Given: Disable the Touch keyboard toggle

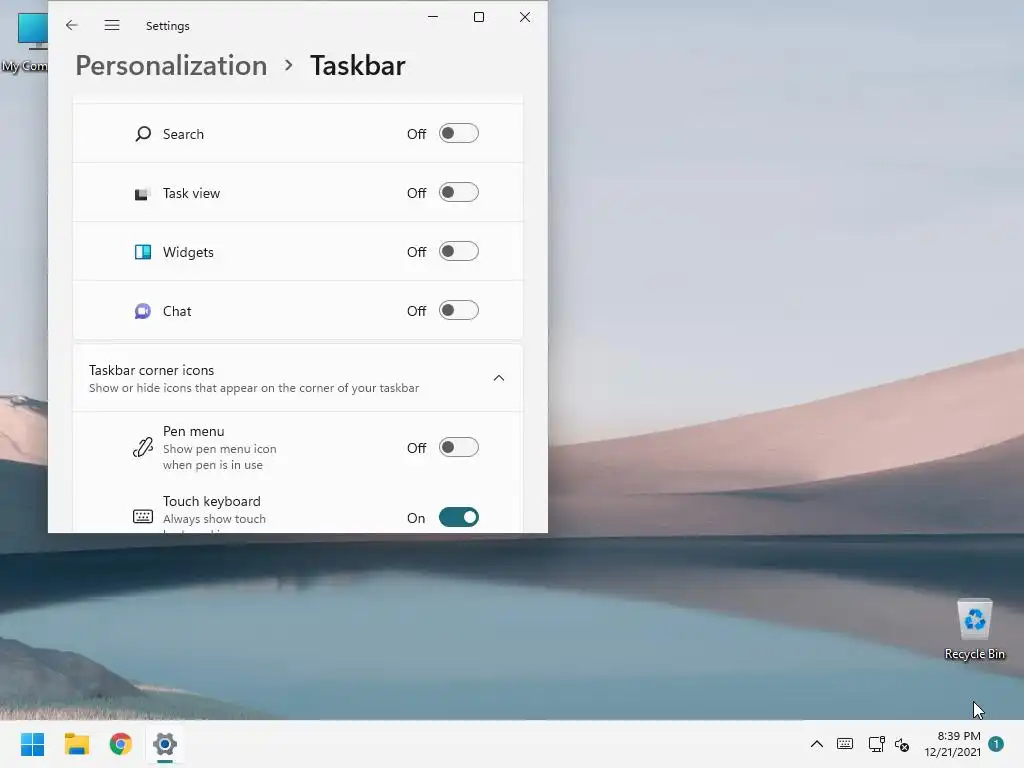Looking at the screenshot, I should 458,517.
